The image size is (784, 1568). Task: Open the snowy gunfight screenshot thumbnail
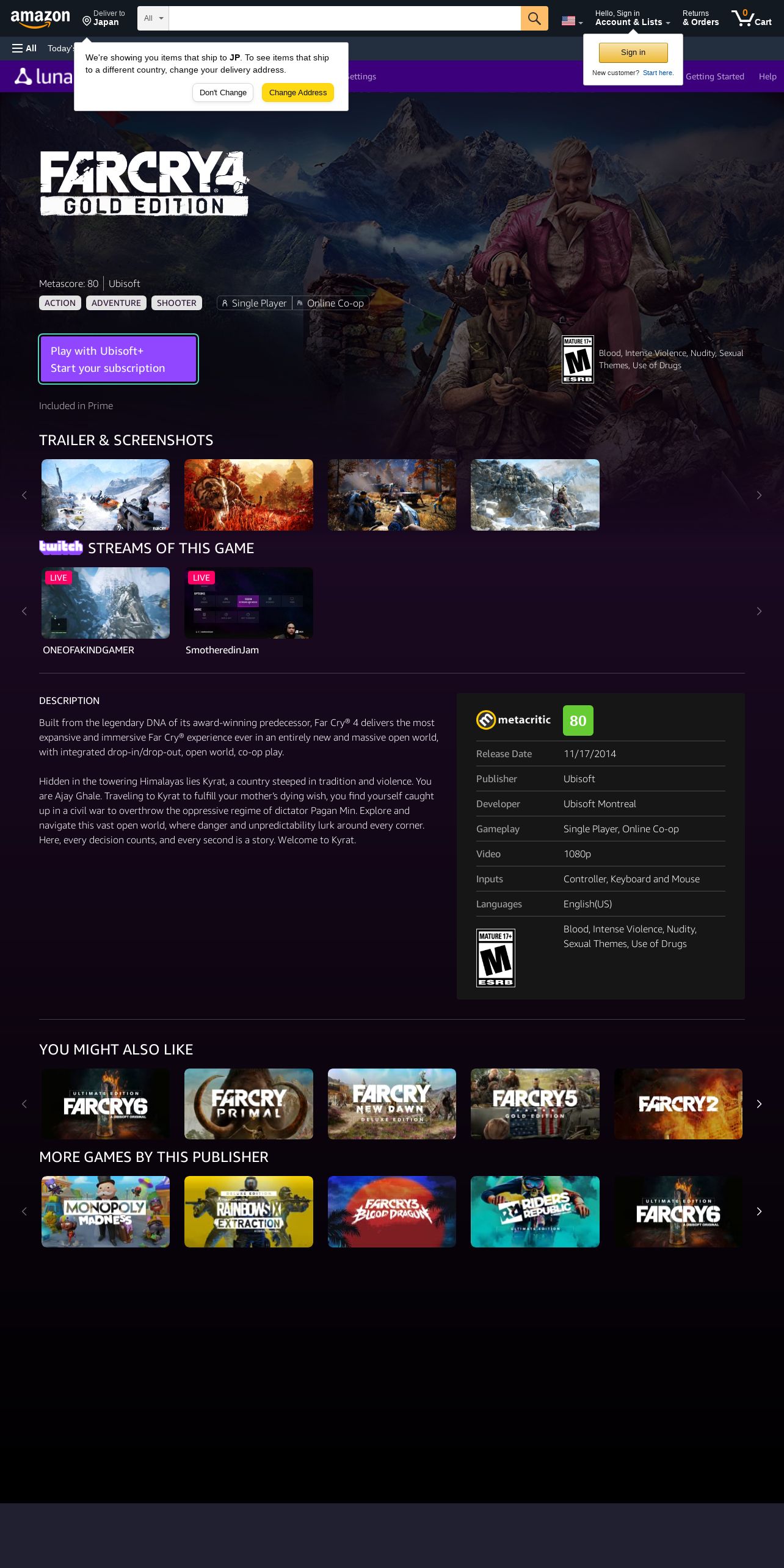click(x=106, y=495)
